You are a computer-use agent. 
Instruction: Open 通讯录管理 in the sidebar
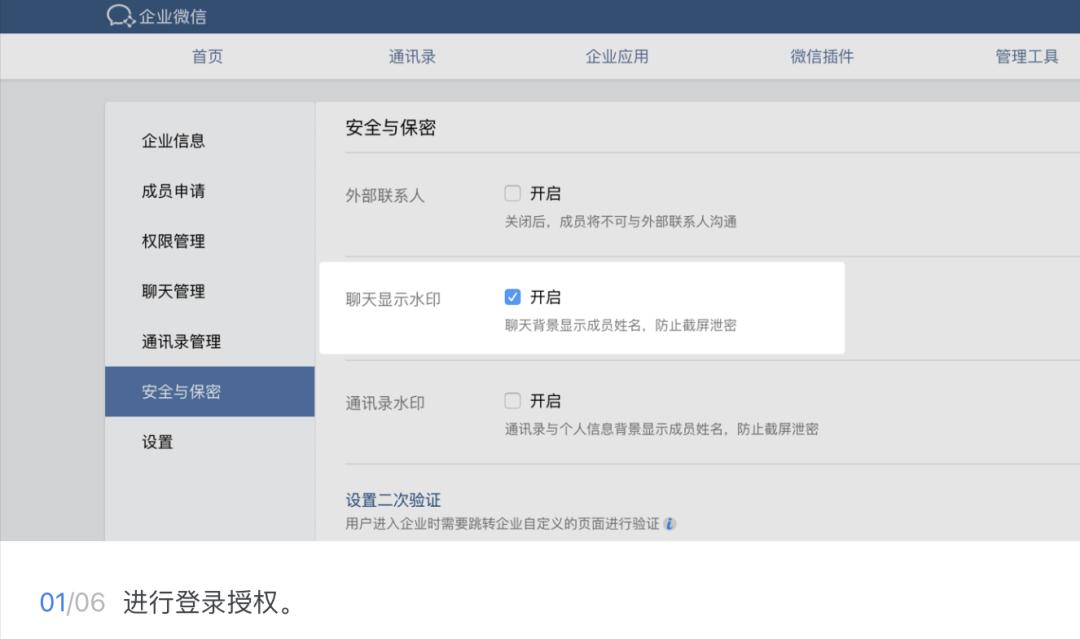(x=180, y=341)
